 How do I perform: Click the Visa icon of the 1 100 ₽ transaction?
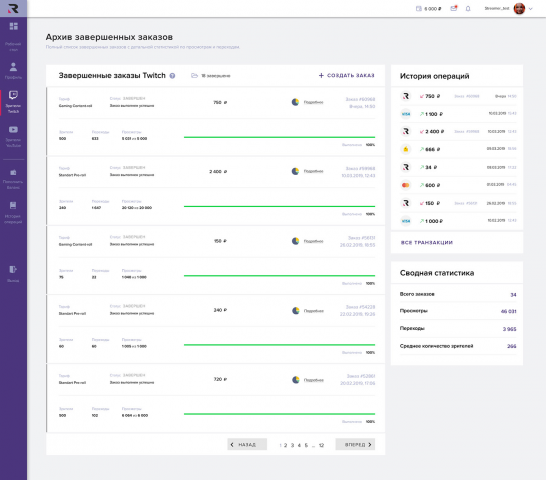406,114
